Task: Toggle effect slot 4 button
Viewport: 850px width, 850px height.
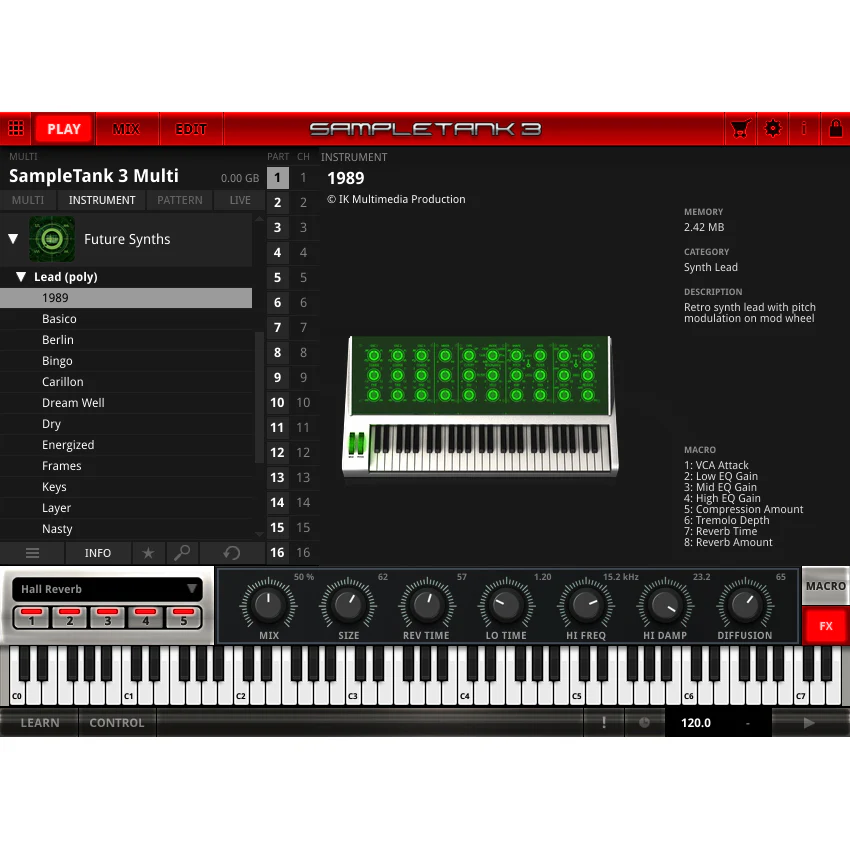Action: (145, 617)
